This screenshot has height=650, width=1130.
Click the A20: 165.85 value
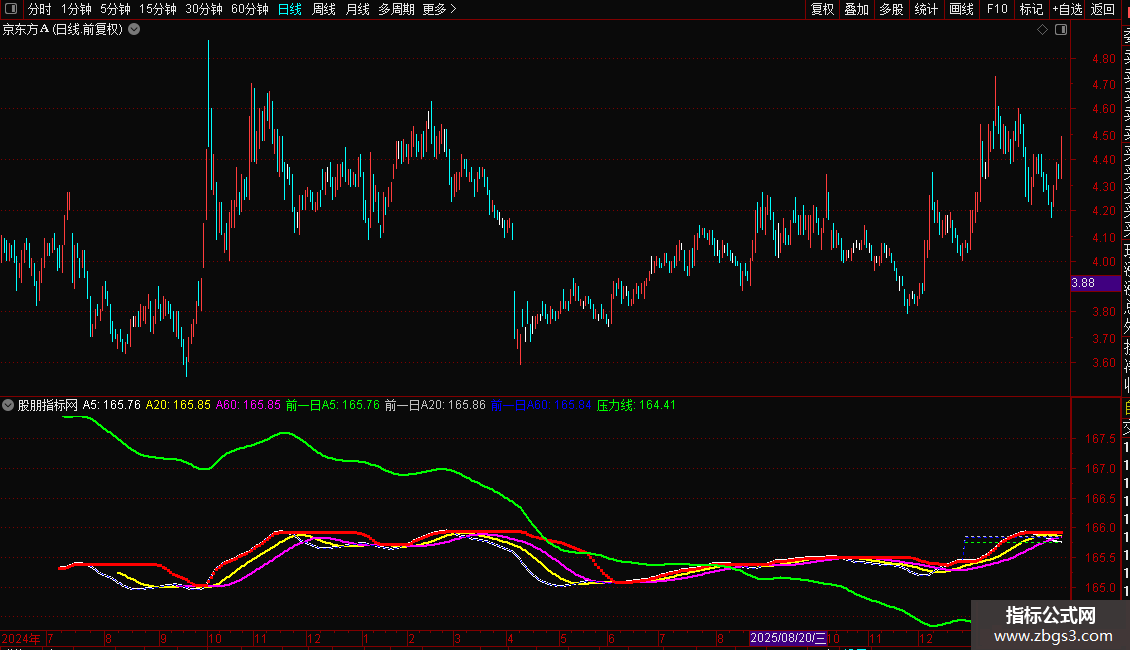point(178,405)
